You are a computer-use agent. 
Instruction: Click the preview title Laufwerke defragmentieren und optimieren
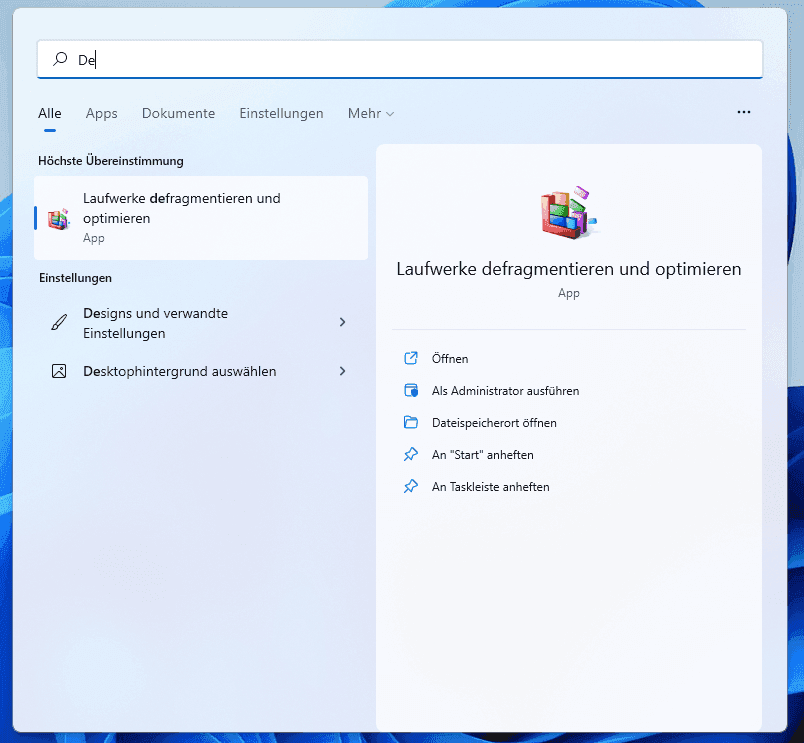pos(569,269)
